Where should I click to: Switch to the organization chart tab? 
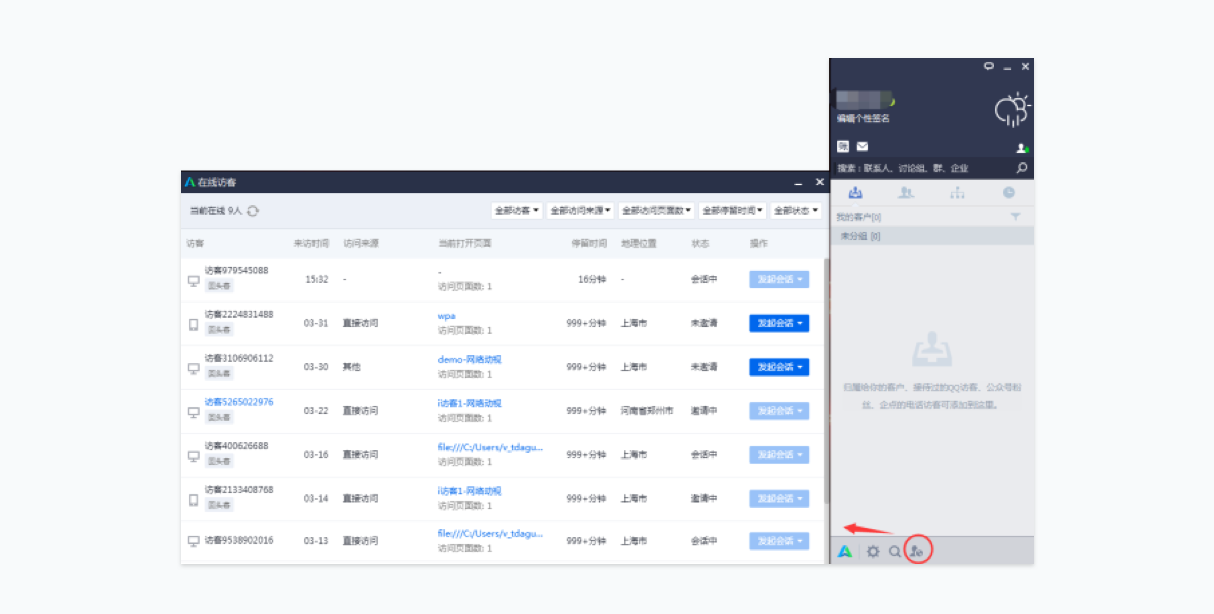coord(958,192)
